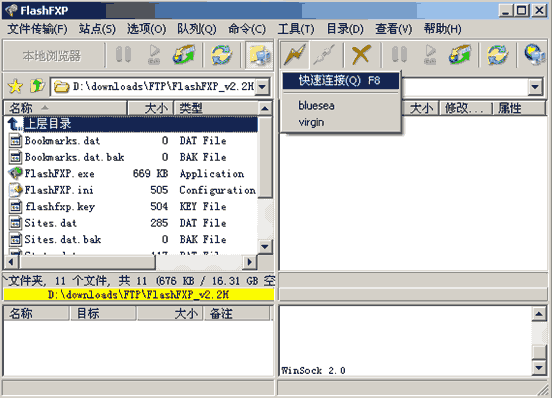Click the Disconnect plug icon
This screenshot has height=398, width=552.
325,55
